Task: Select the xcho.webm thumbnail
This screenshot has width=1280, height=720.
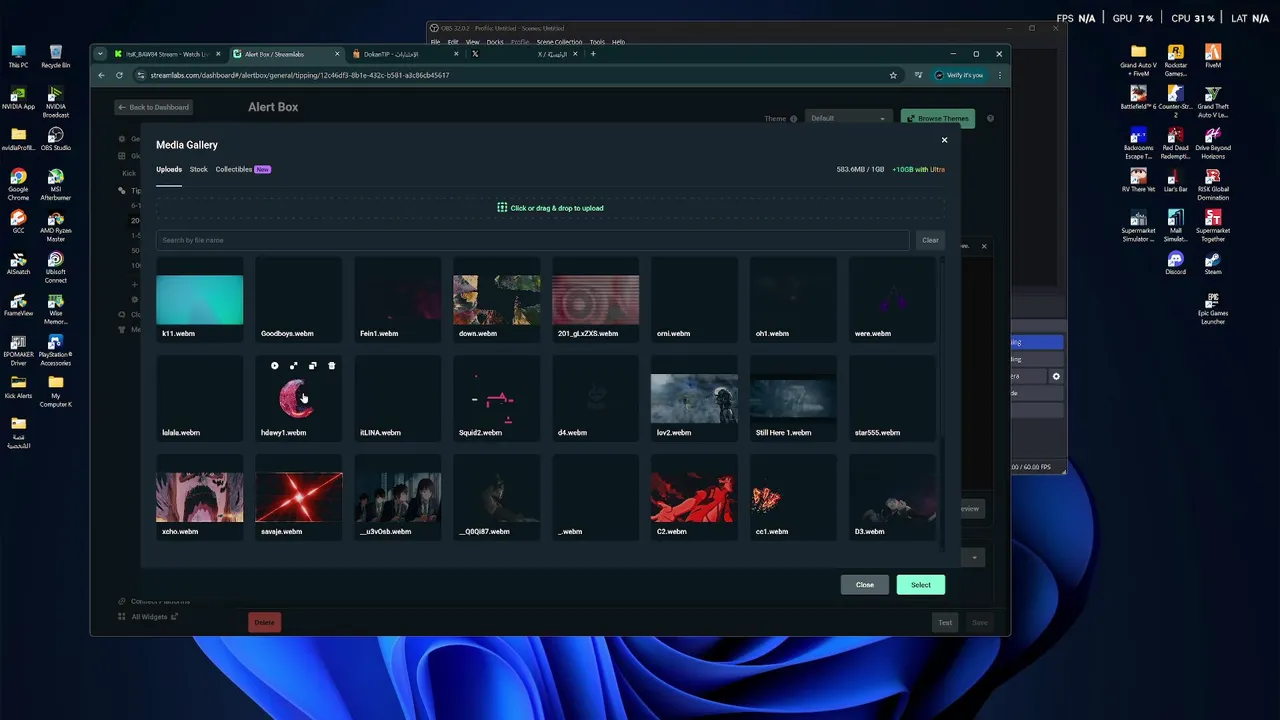Action: point(199,498)
